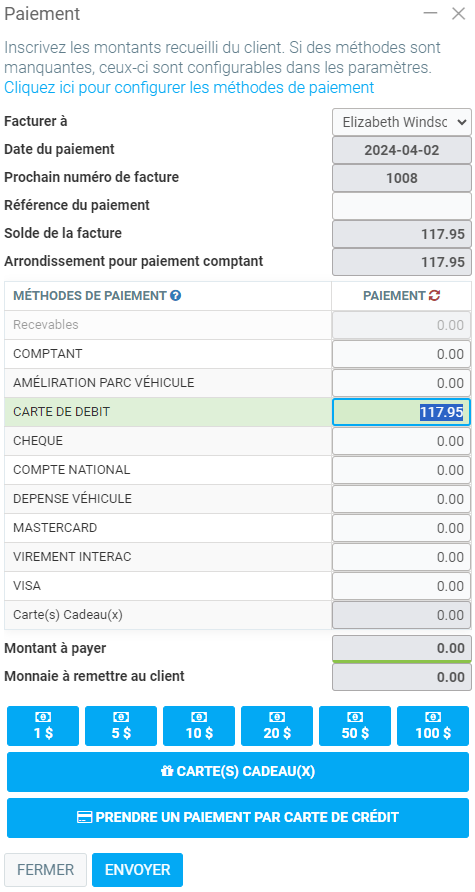
Task: Add a 1 $ cash bill
Action: (43, 726)
